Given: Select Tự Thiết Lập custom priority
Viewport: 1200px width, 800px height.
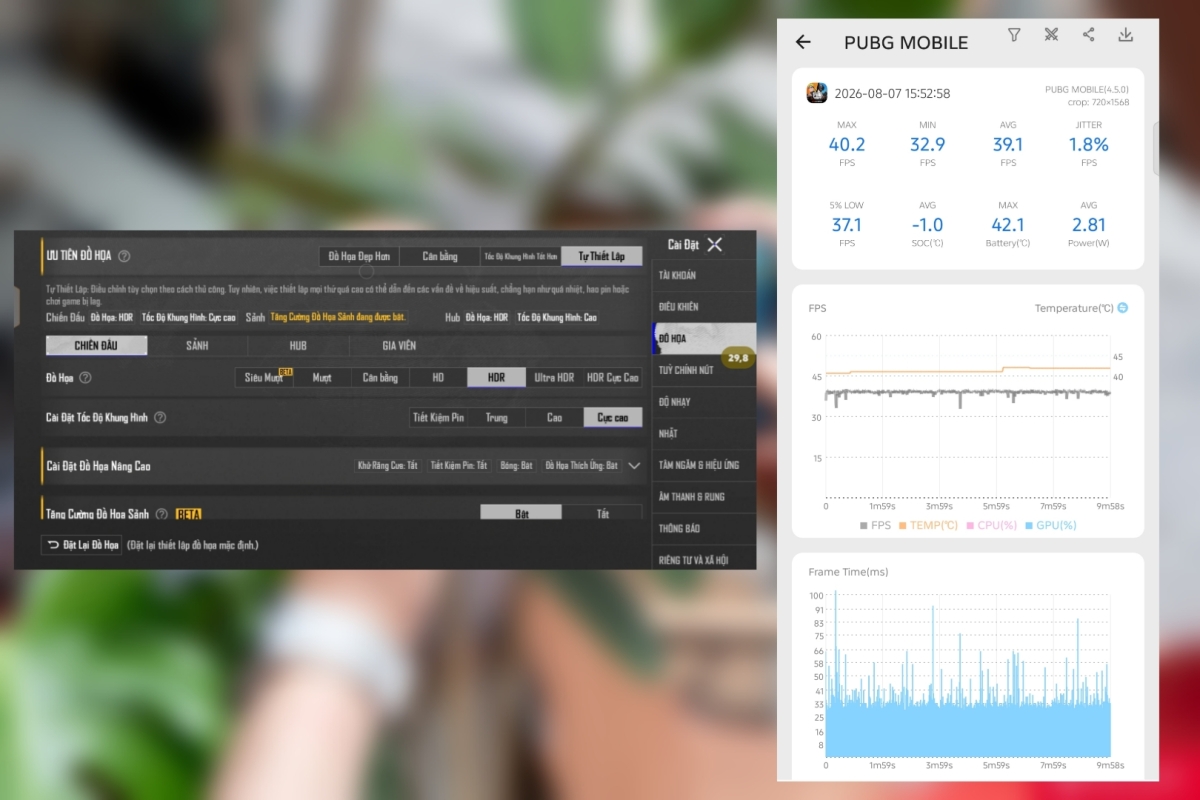Looking at the screenshot, I should coord(602,256).
